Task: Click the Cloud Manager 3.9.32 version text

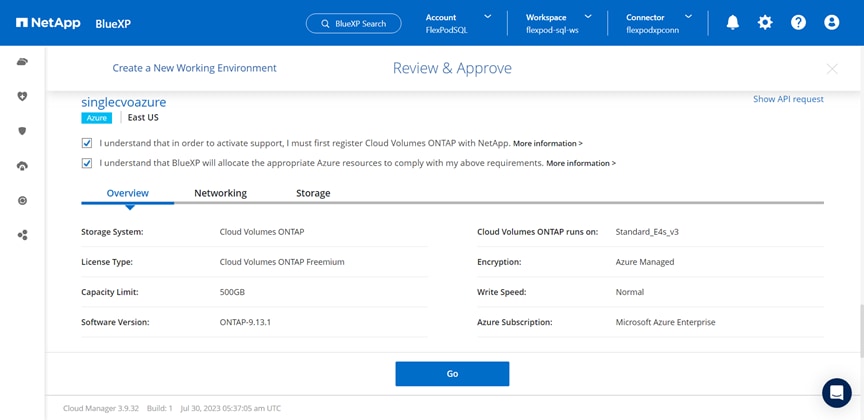Action: [101, 408]
